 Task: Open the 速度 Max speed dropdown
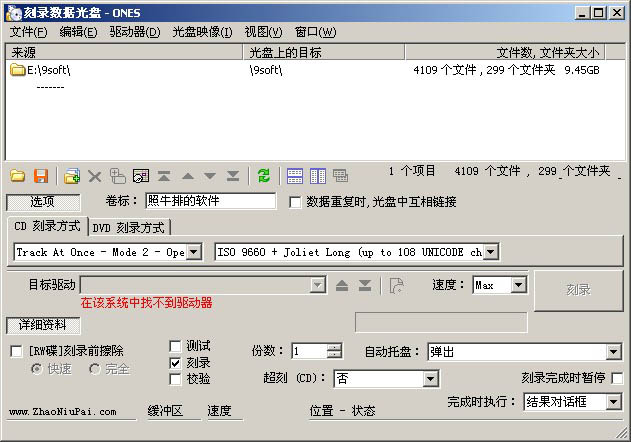click(x=518, y=285)
